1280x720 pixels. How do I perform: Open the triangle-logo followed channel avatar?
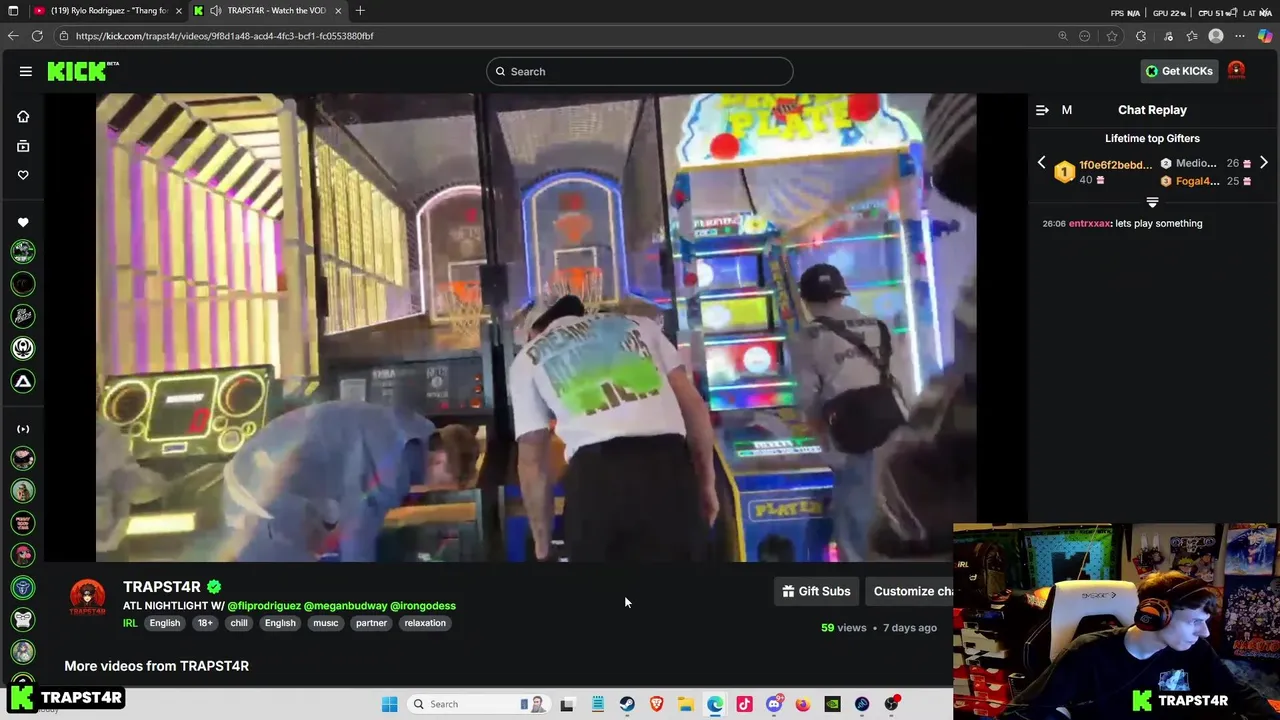pyautogui.click(x=23, y=381)
